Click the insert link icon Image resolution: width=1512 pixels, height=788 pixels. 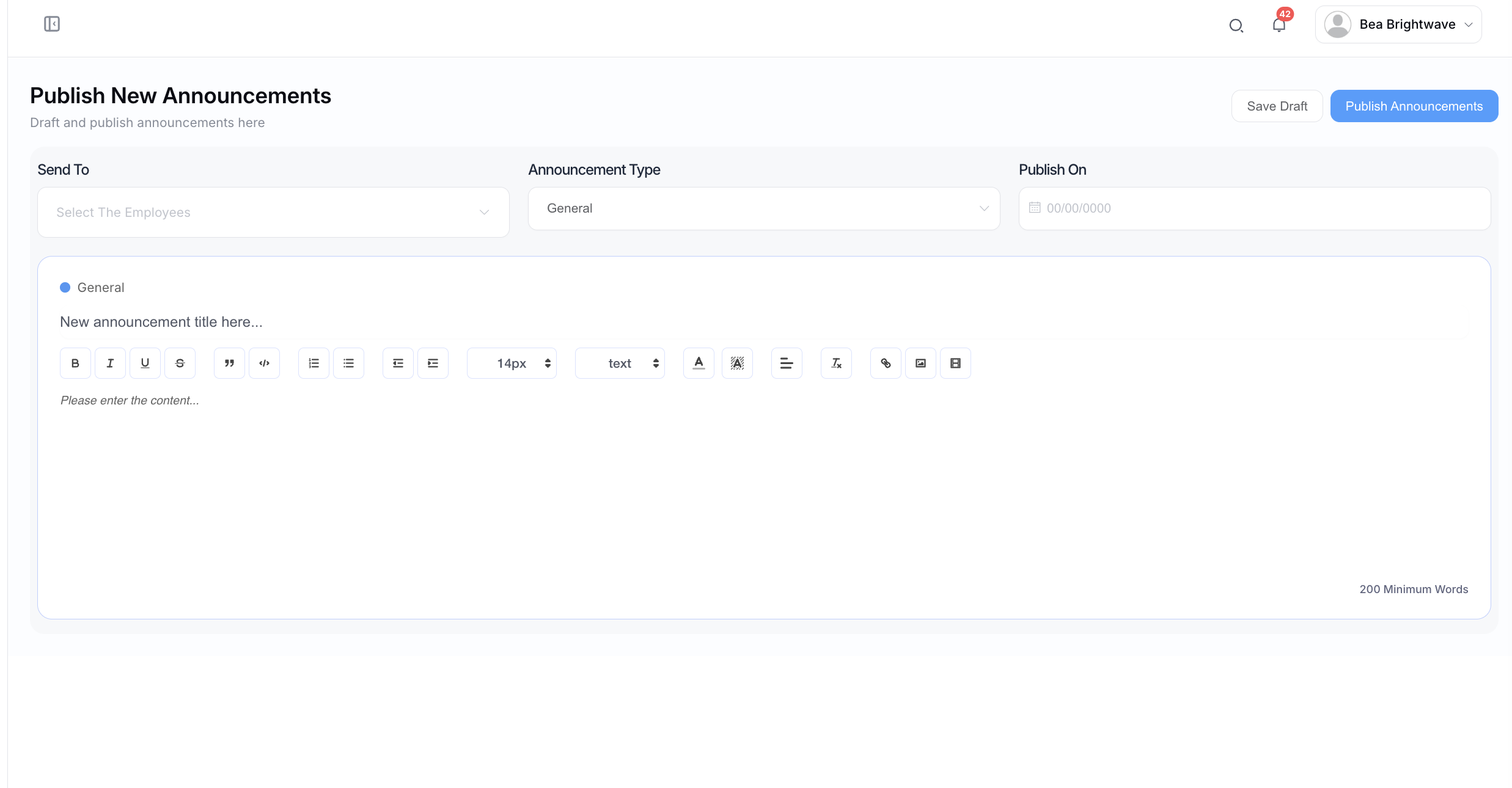(886, 363)
